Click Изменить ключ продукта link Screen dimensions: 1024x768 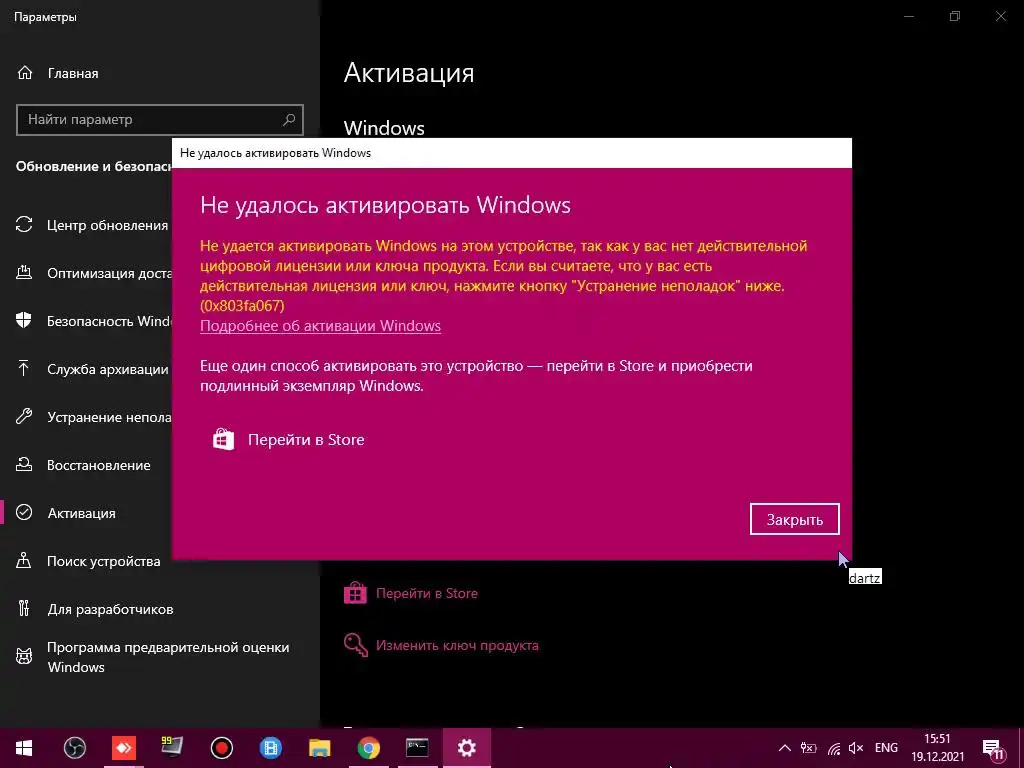point(457,645)
